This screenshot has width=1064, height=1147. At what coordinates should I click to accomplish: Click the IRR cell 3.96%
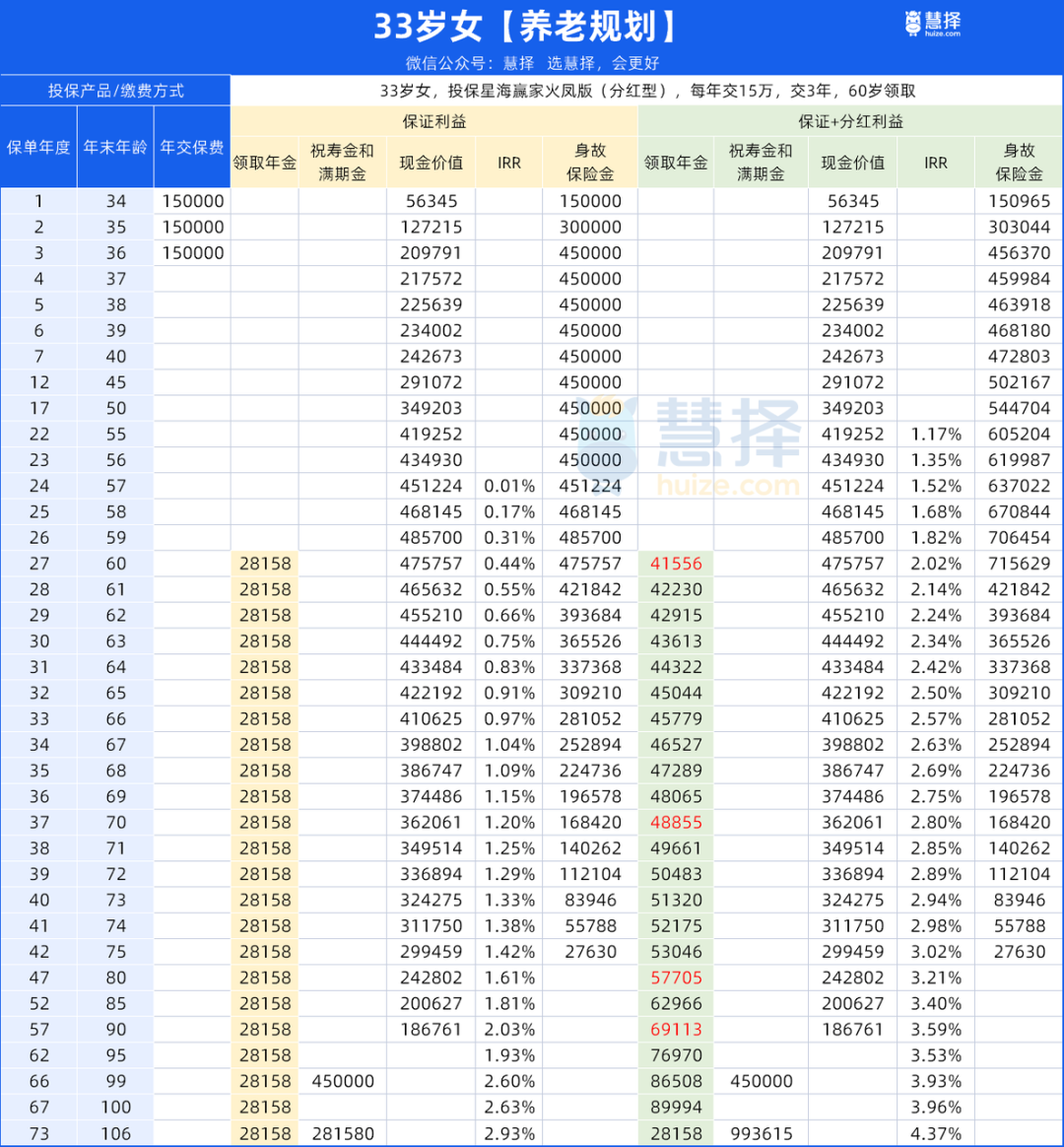point(935,1107)
